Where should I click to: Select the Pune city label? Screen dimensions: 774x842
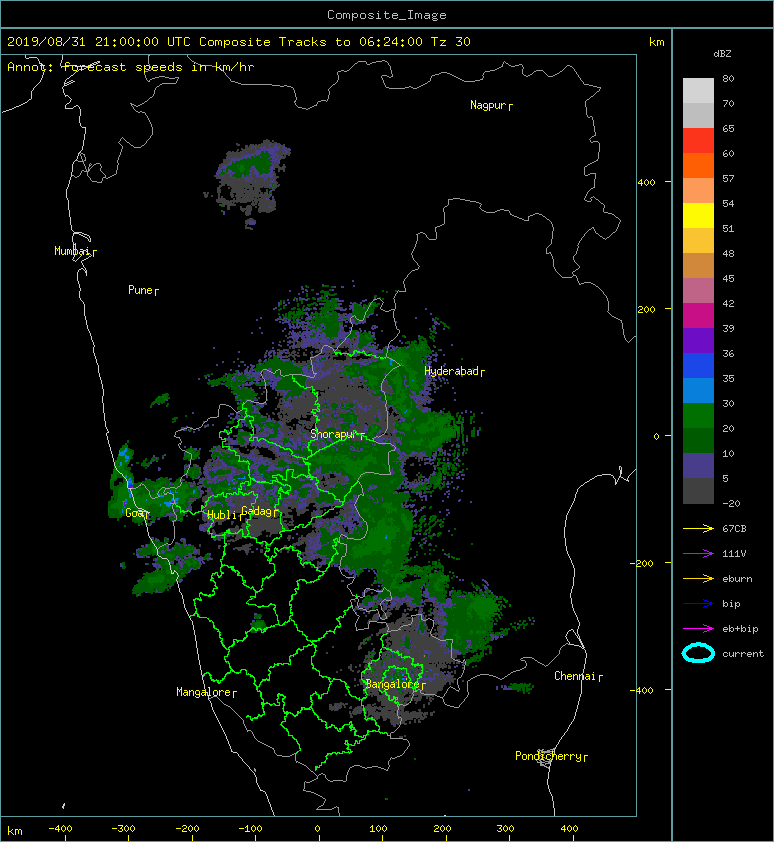click(x=143, y=290)
